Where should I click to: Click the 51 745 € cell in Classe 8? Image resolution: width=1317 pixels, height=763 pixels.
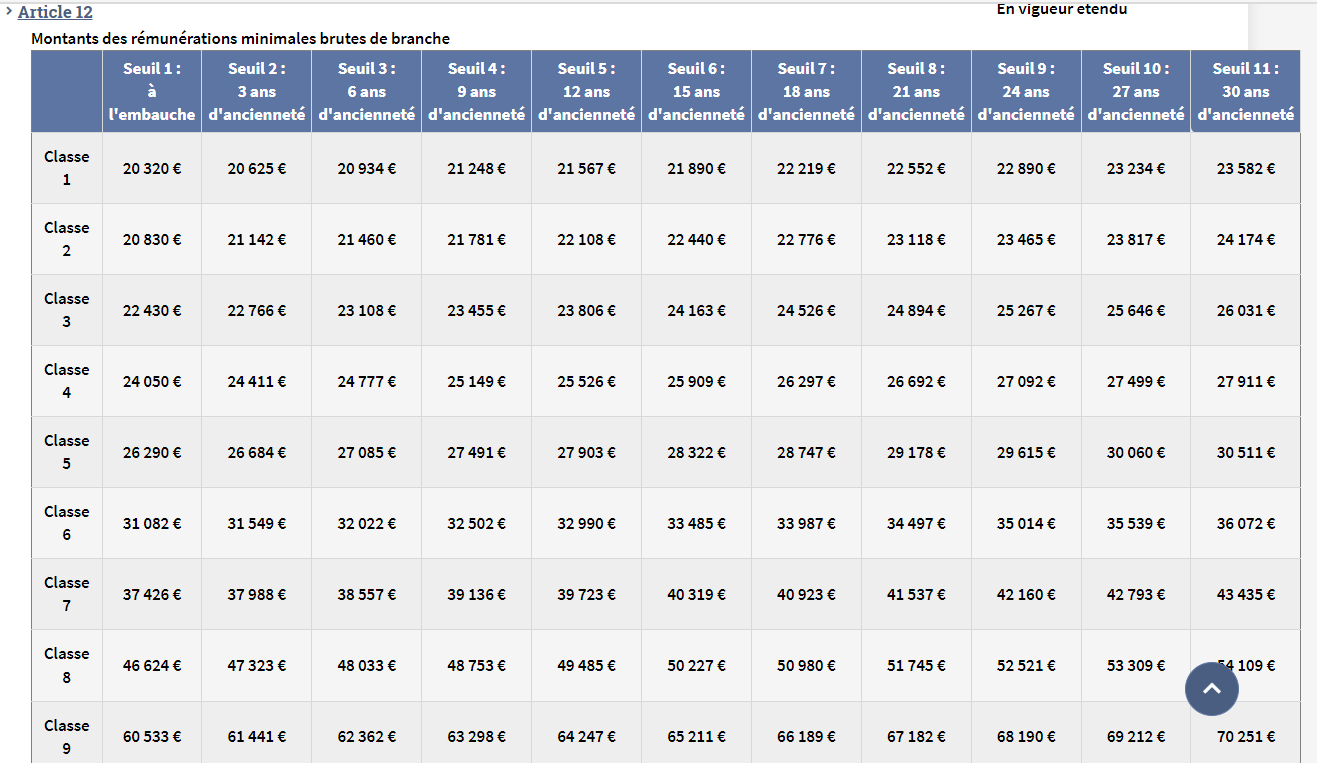coord(916,666)
